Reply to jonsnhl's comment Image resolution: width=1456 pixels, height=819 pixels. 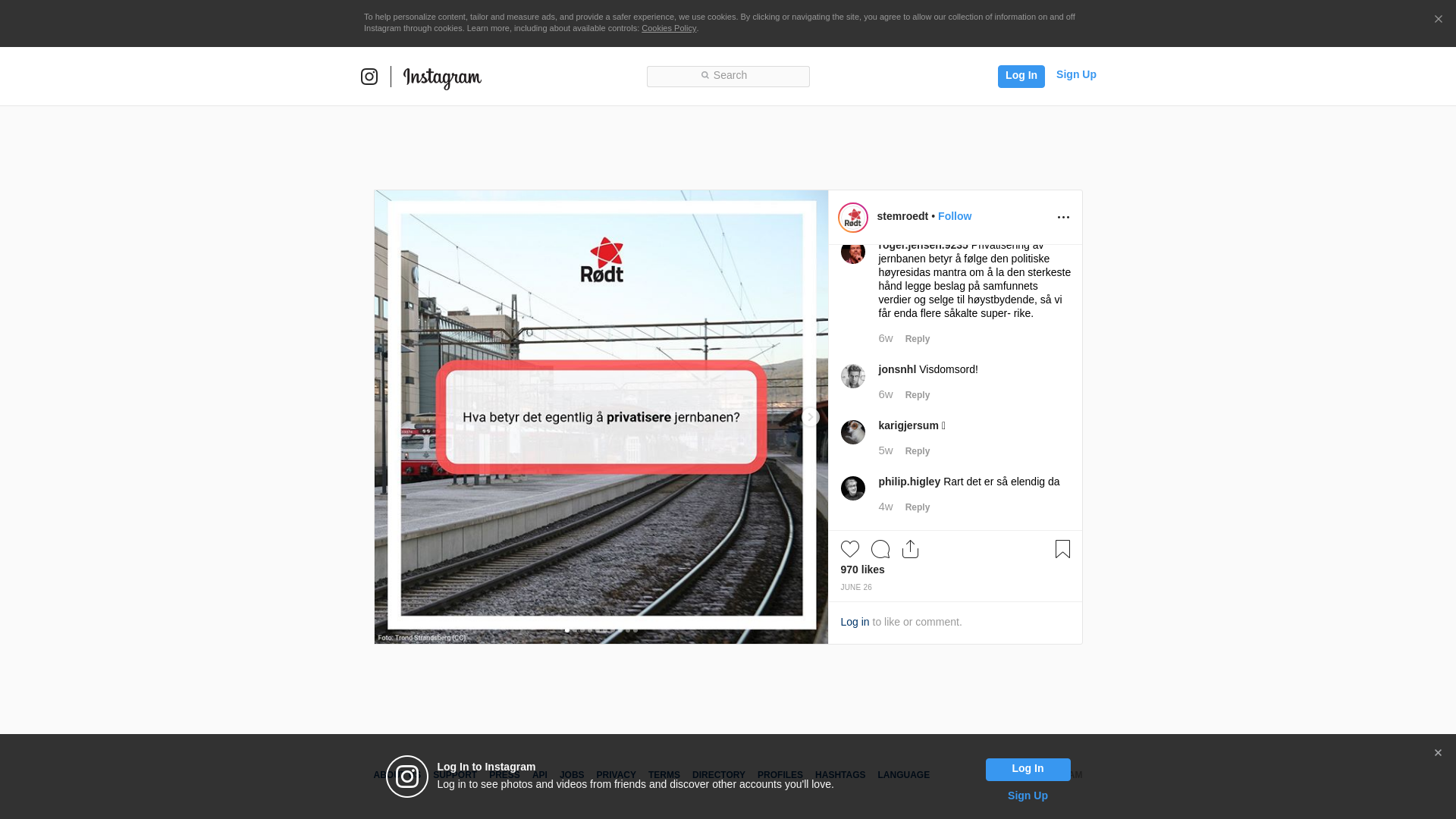pyautogui.click(x=917, y=395)
